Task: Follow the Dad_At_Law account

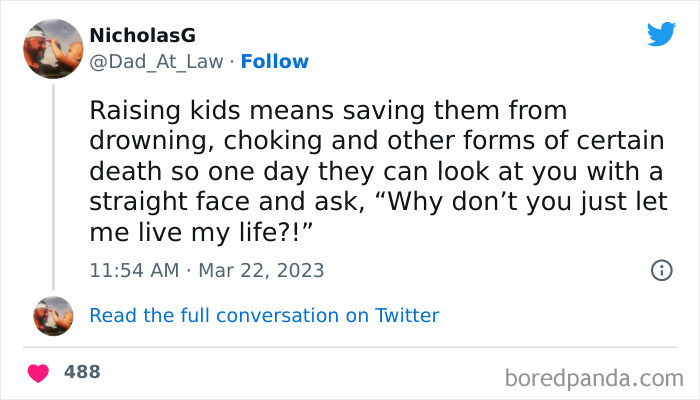Action: tap(275, 62)
